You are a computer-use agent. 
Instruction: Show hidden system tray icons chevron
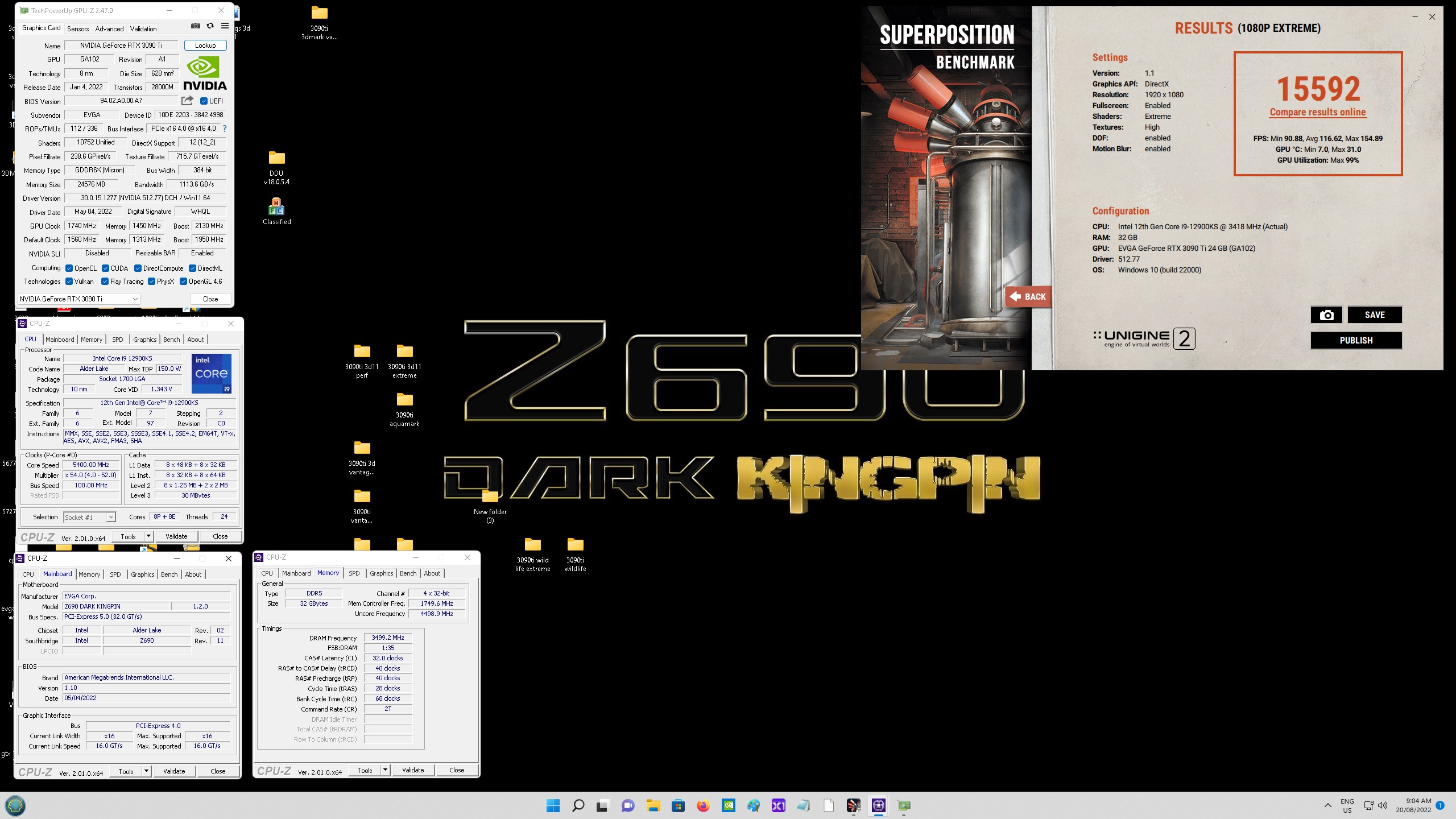[x=1327, y=805]
